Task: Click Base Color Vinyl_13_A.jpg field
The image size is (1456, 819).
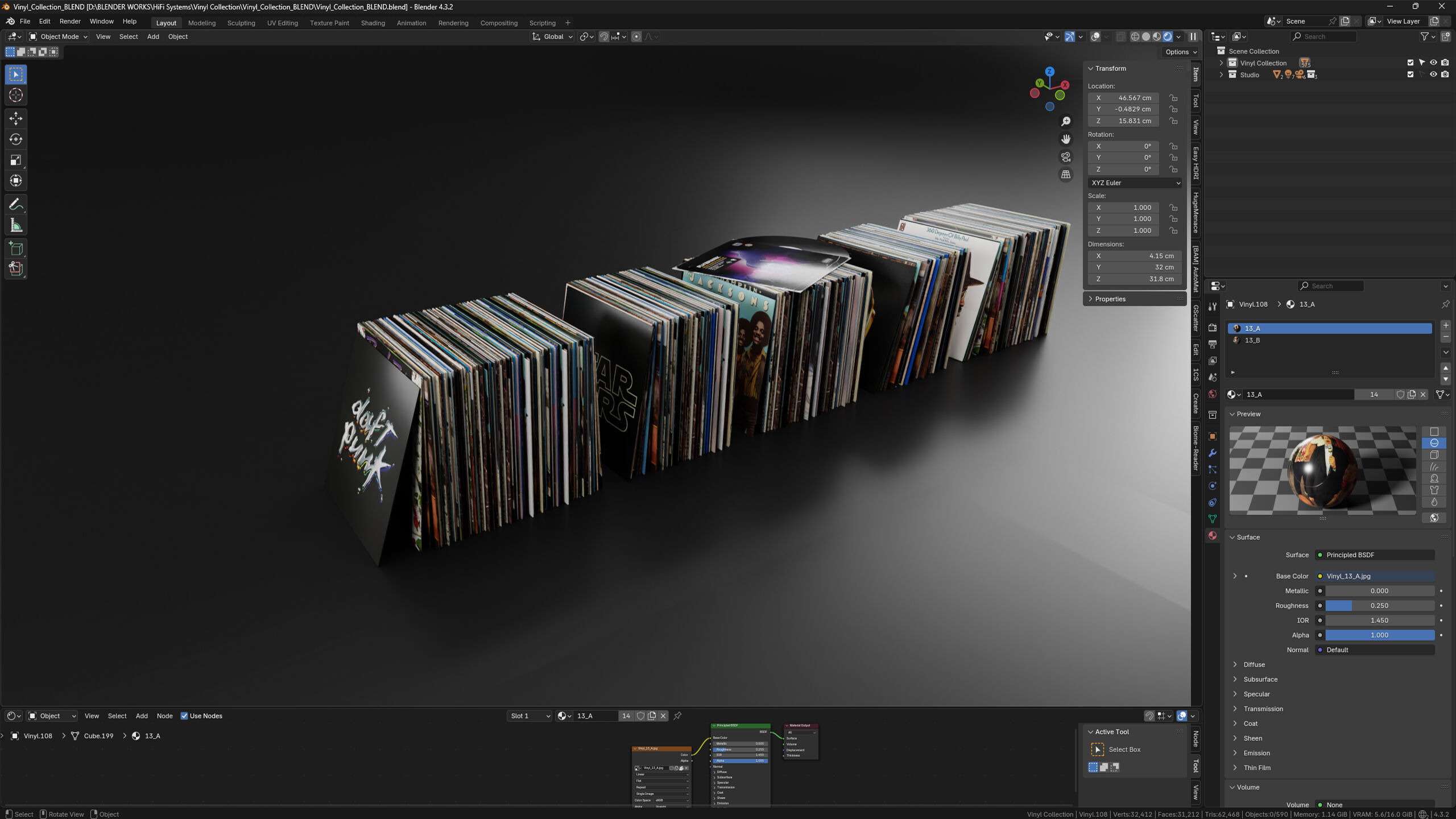Action: (x=1375, y=576)
